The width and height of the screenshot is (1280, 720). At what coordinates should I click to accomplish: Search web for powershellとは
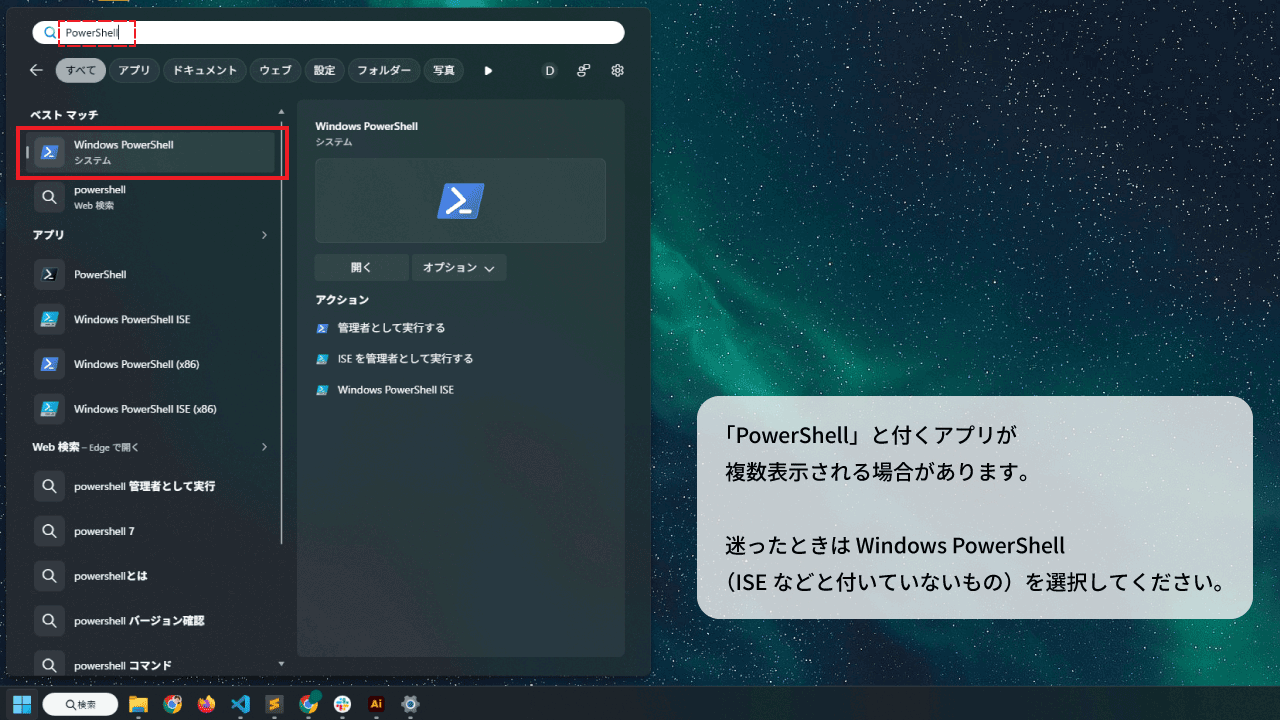[x=150, y=576]
